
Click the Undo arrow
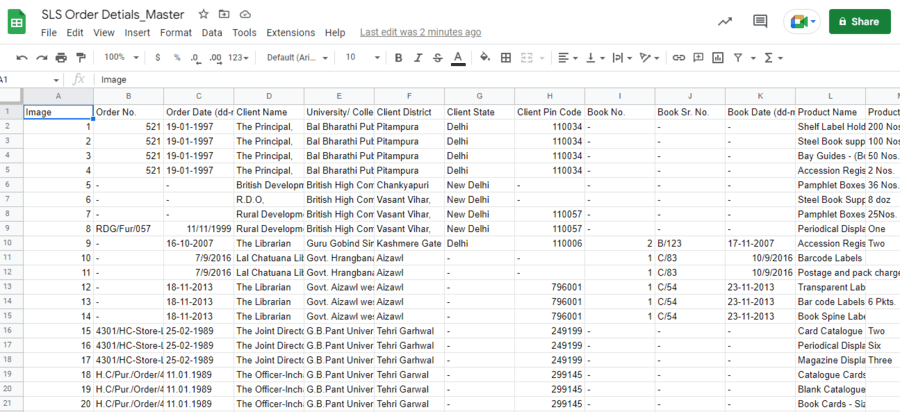(x=22, y=57)
